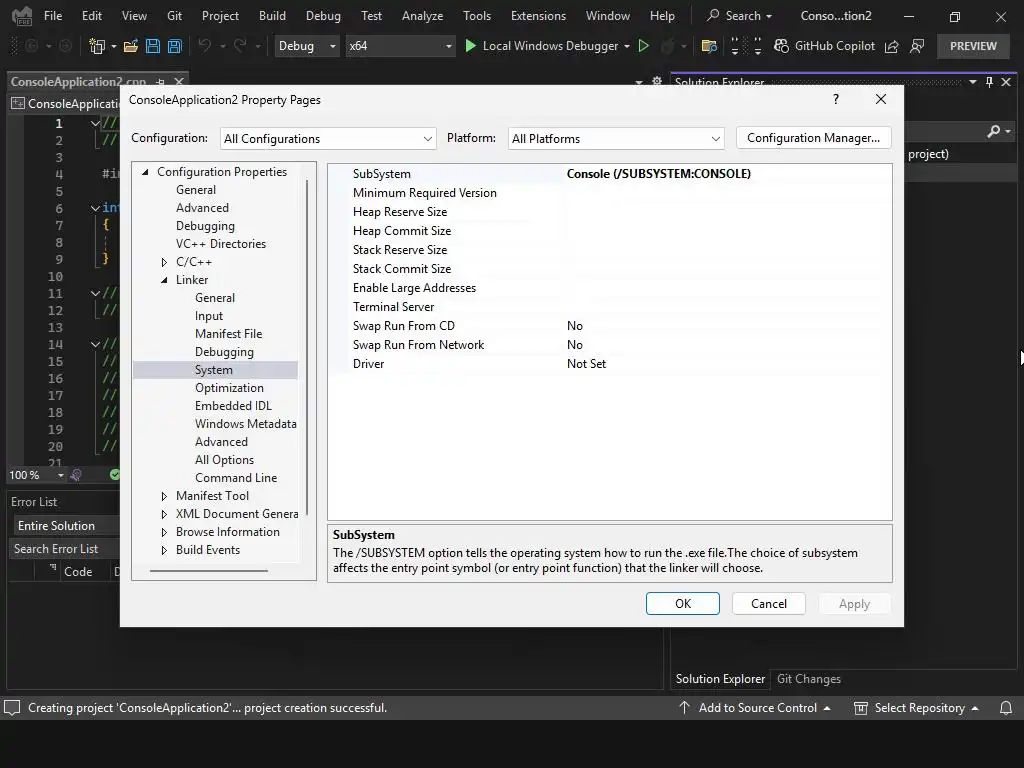Pin the ConsoleApplication2.cpp tab
Screen dimensions: 1024x768
(x=160, y=82)
